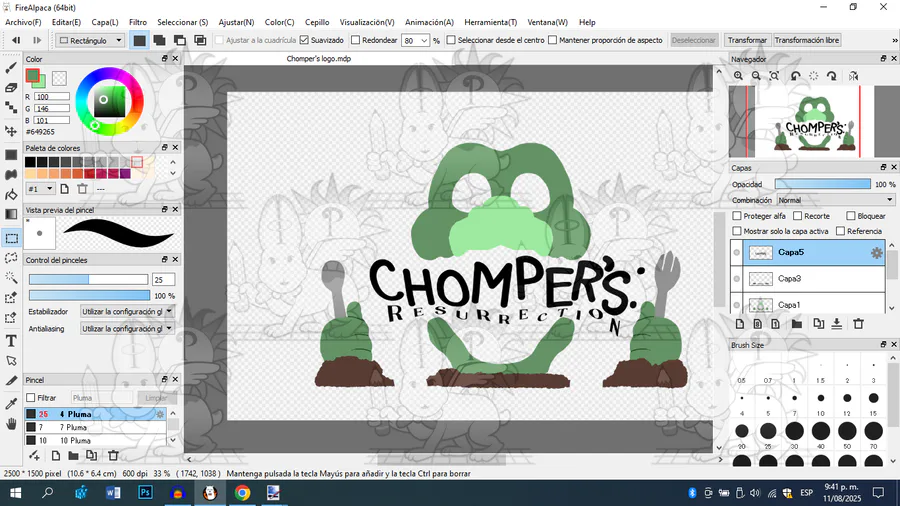The height and width of the screenshot is (506, 900).
Task: Merge layer down icon in Capas
Action: click(837, 324)
